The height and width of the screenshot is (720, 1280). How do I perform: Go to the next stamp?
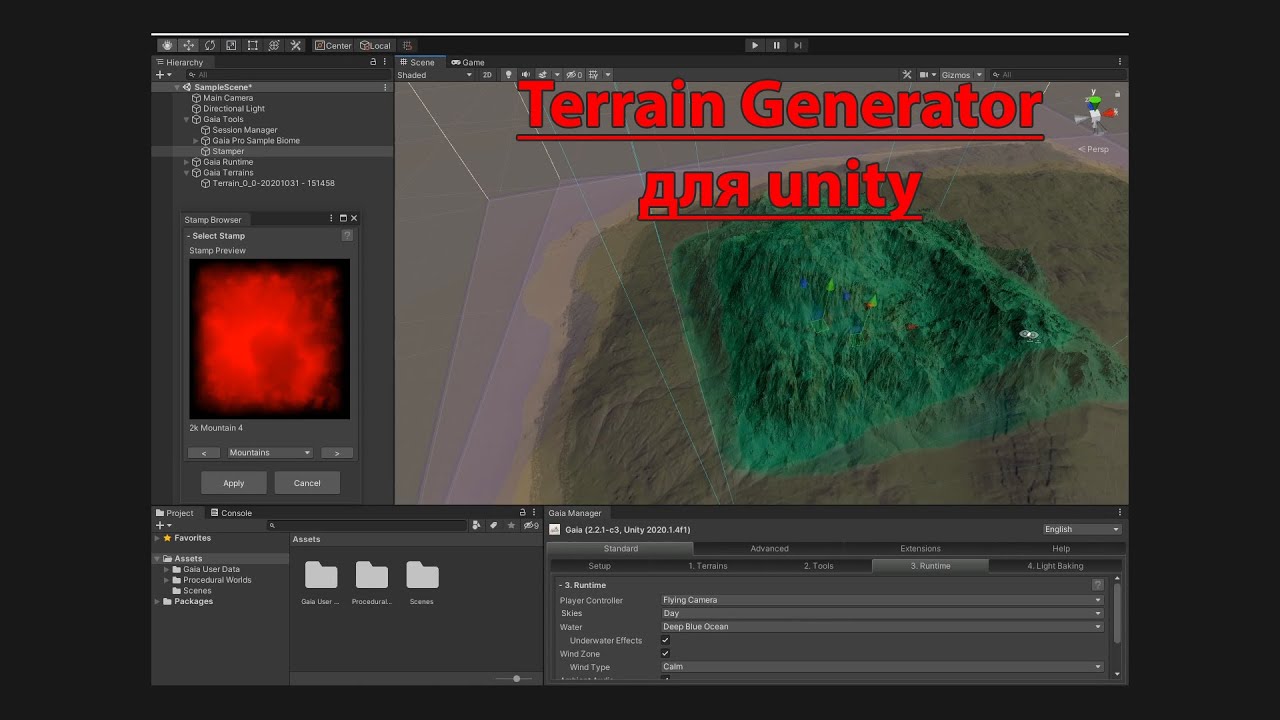click(337, 453)
